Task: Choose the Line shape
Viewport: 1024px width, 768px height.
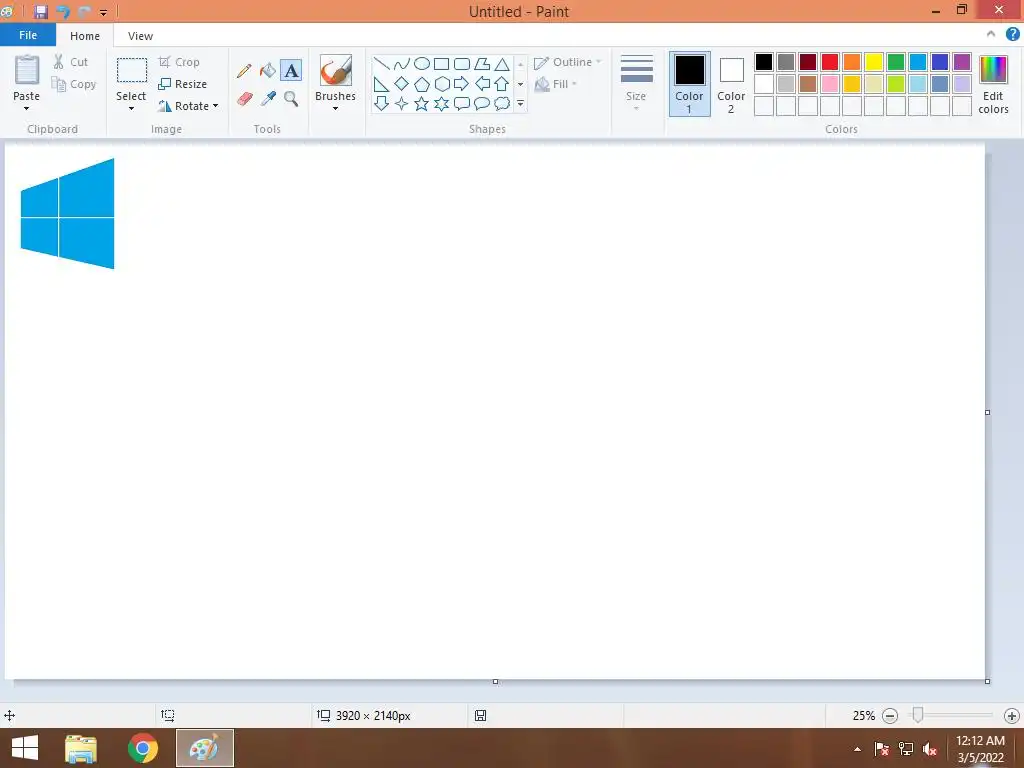Action: [381, 63]
